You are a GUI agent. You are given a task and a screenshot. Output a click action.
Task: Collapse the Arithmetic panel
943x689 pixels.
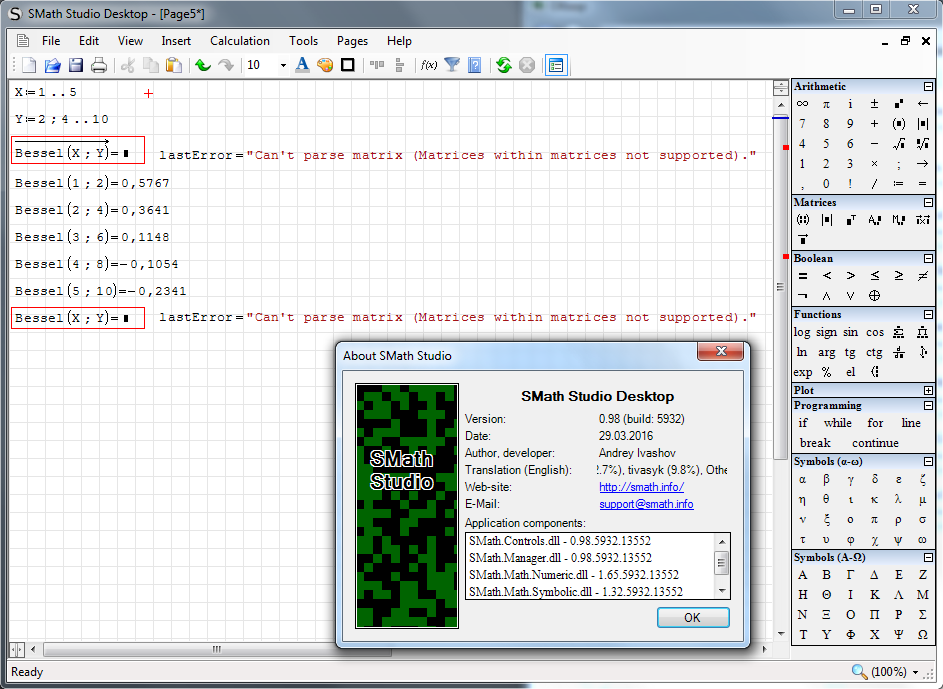[928, 87]
